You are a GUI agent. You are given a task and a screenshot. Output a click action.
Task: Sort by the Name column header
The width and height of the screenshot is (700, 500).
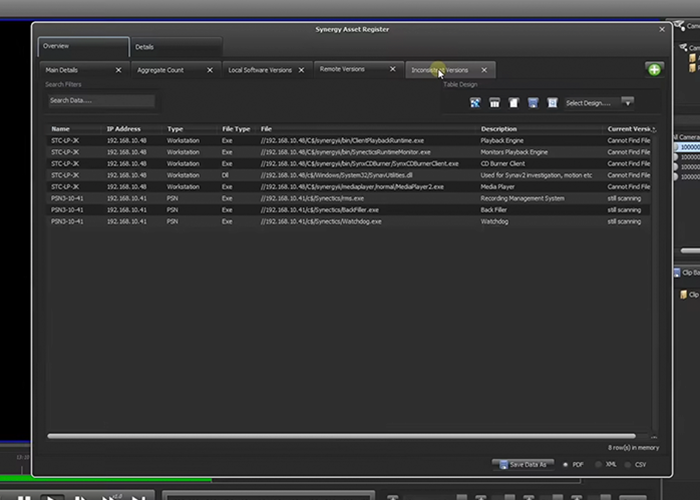(x=60, y=129)
